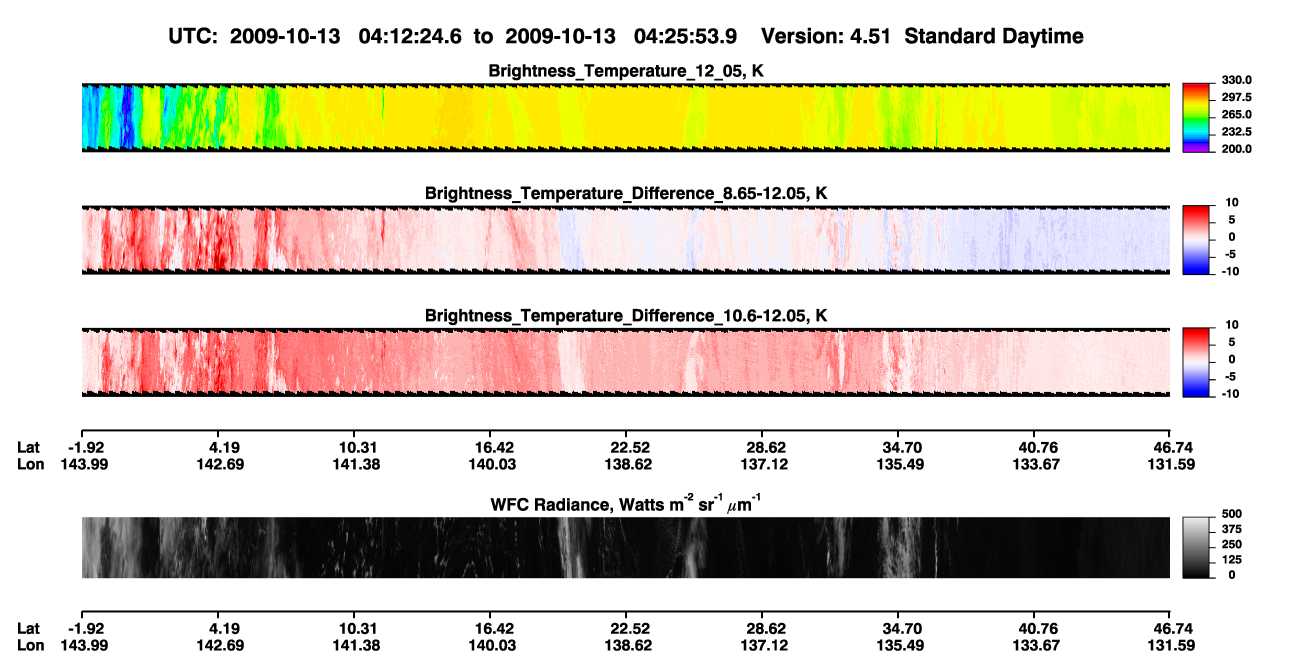Click the rainbow color bar for Brightness Temperature
This screenshot has width=1300, height=667.
pos(1195,117)
